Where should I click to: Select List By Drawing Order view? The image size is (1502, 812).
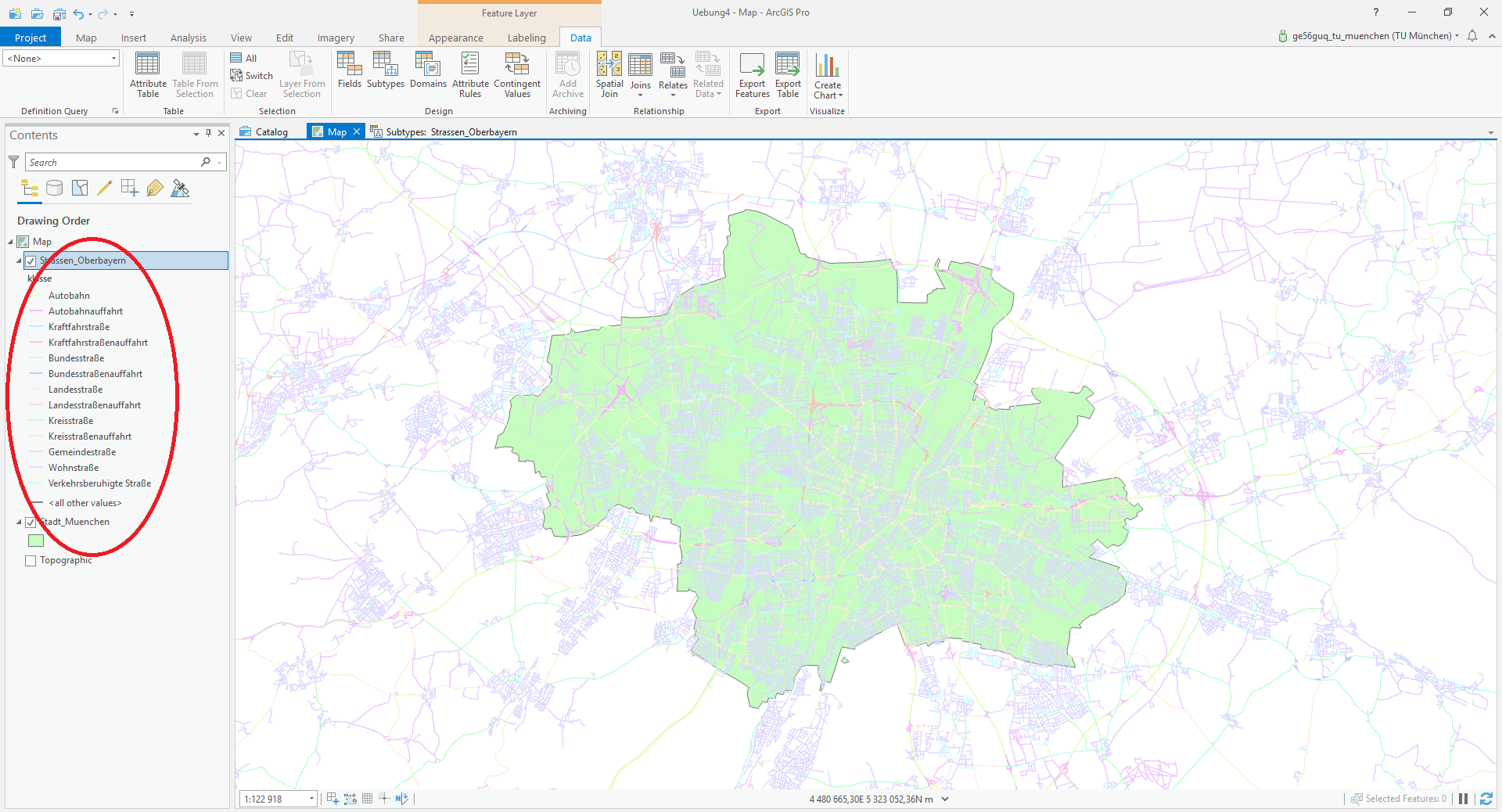(30, 188)
